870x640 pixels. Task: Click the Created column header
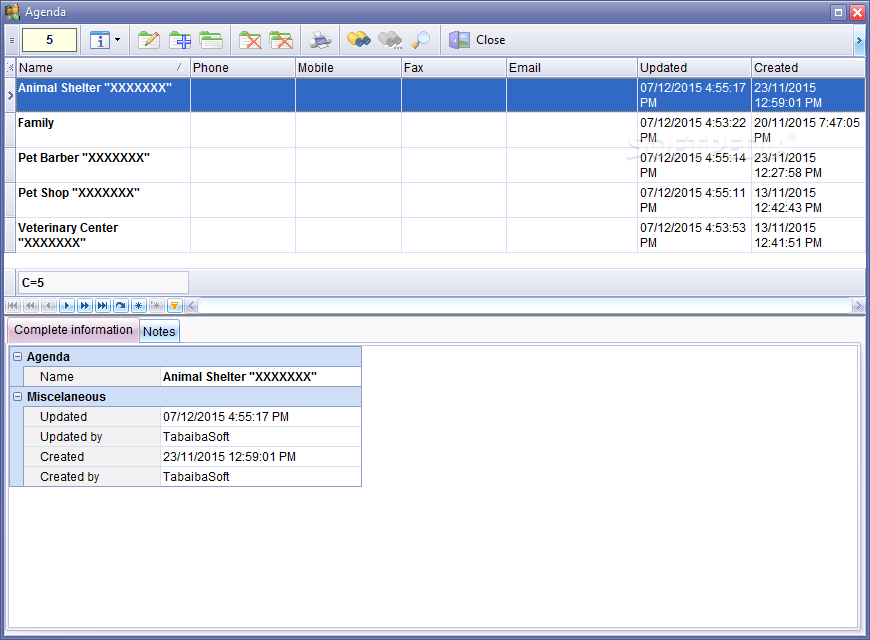point(808,68)
